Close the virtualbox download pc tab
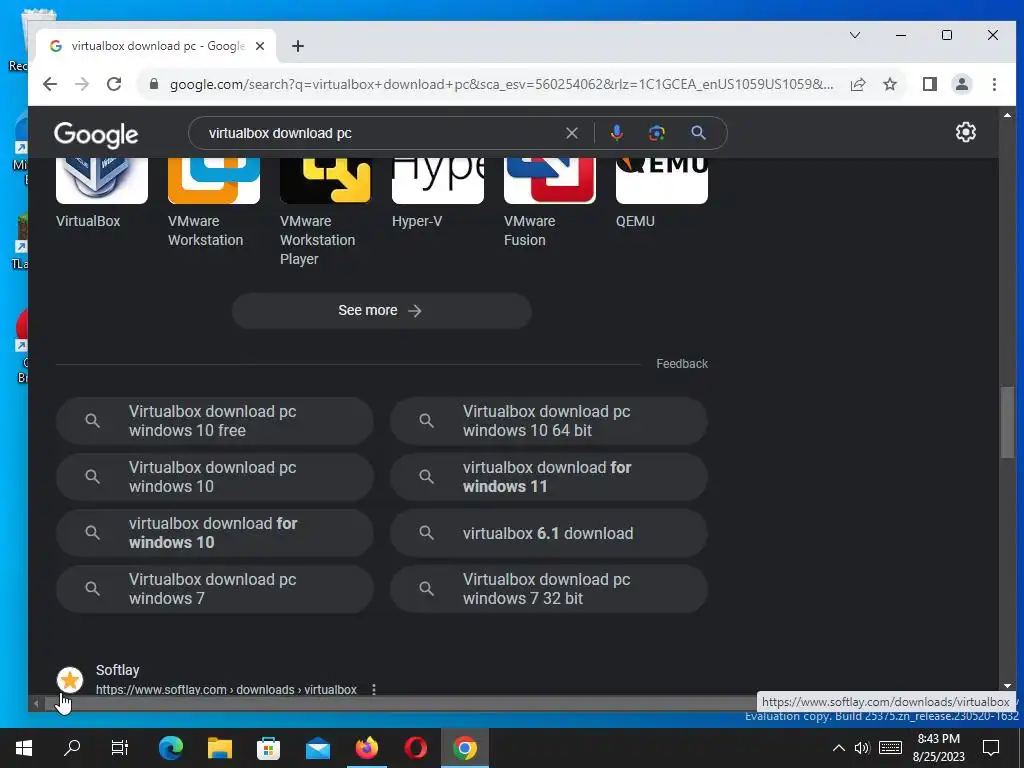 (260, 46)
